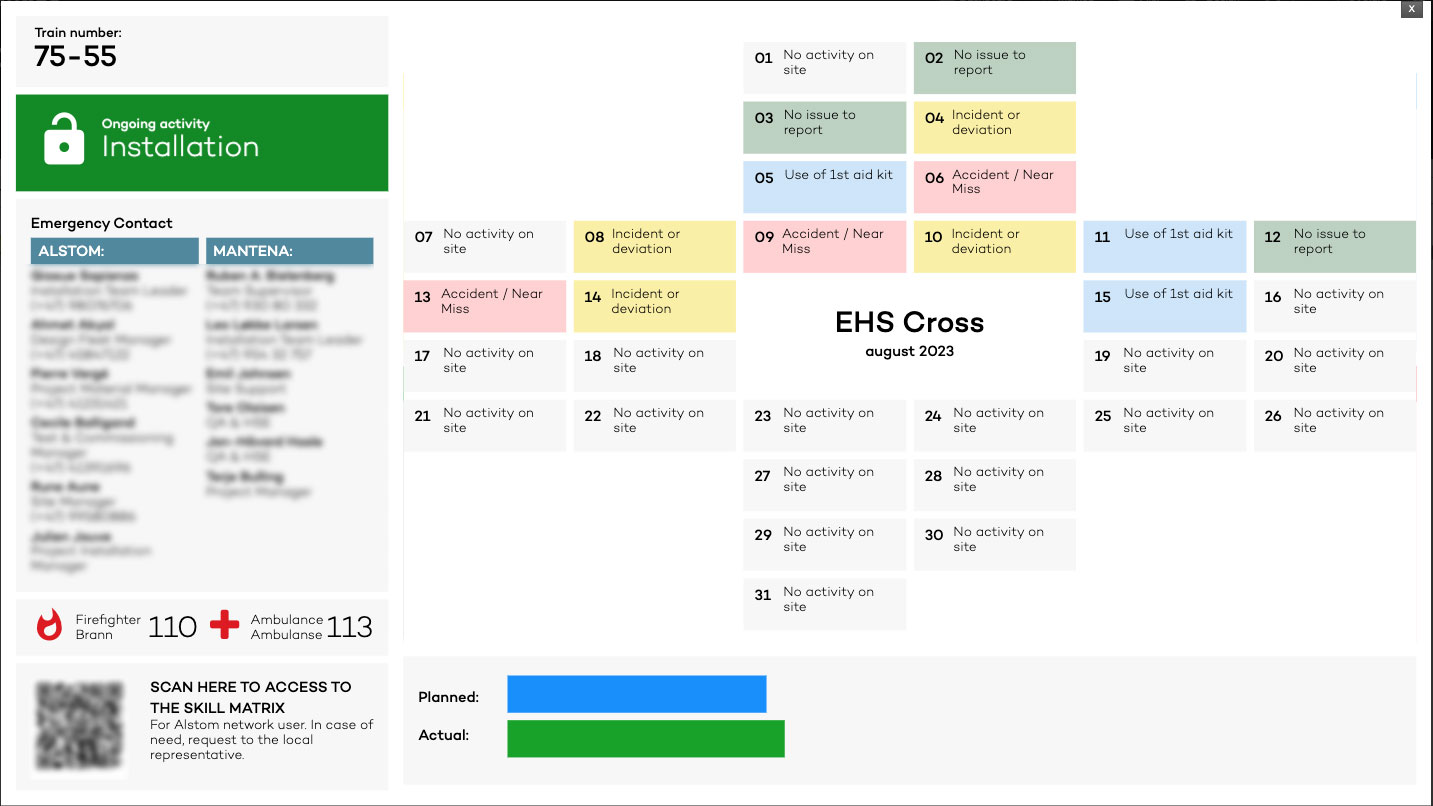Click the skill matrix QR code
The height and width of the screenshot is (806, 1433).
coord(80,725)
